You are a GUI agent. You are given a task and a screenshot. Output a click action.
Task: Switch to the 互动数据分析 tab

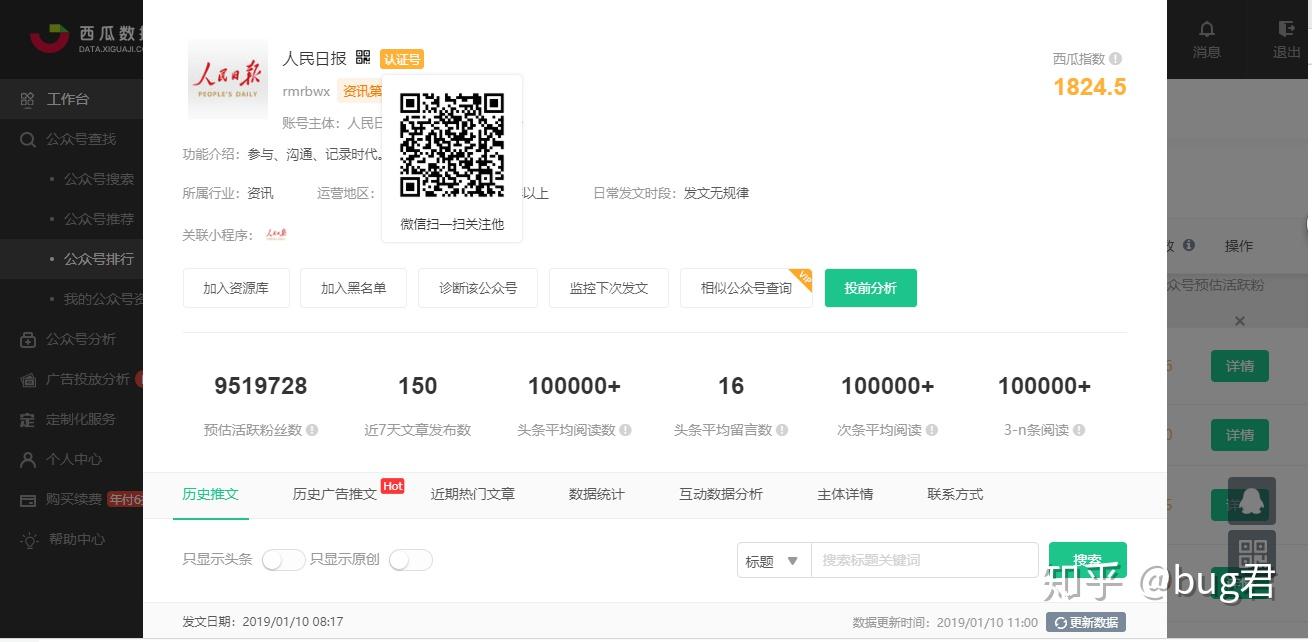[721, 494]
